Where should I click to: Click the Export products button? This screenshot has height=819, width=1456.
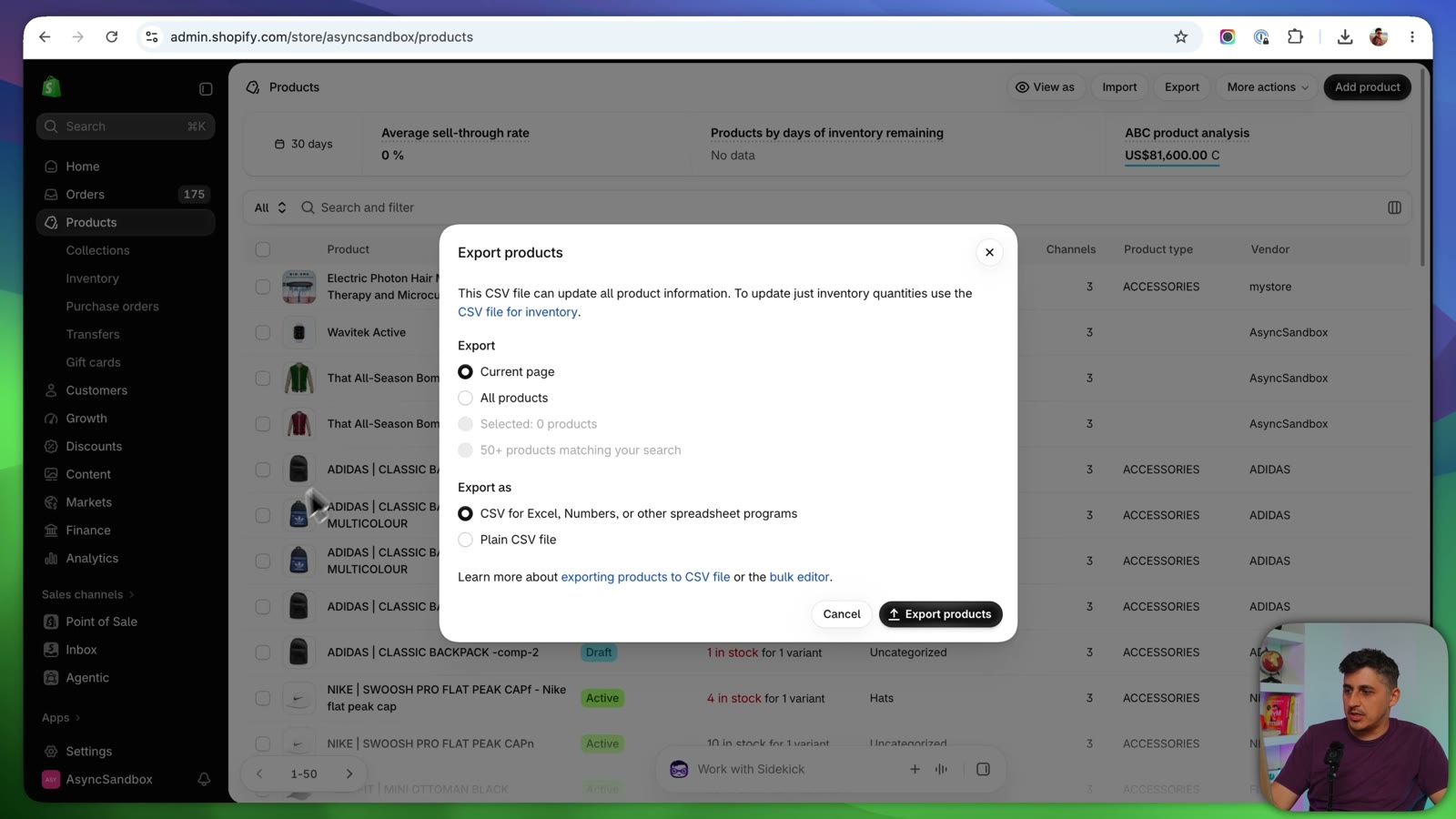(x=940, y=614)
